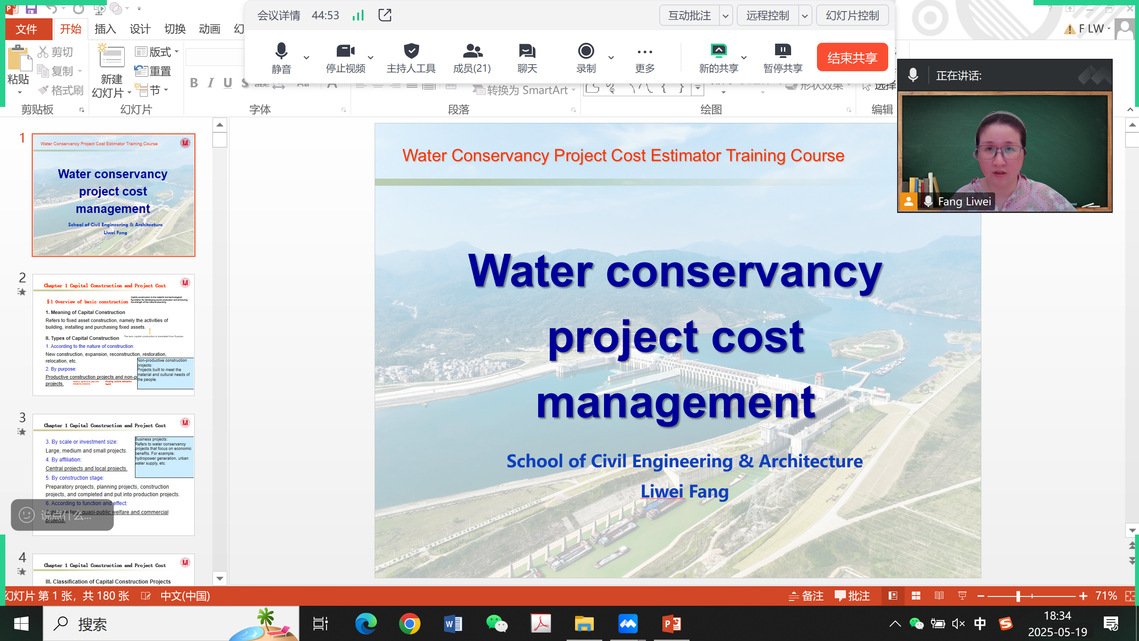1139x641 pixels.
Task: Toggle Underline formatting
Action: point(227,83)
